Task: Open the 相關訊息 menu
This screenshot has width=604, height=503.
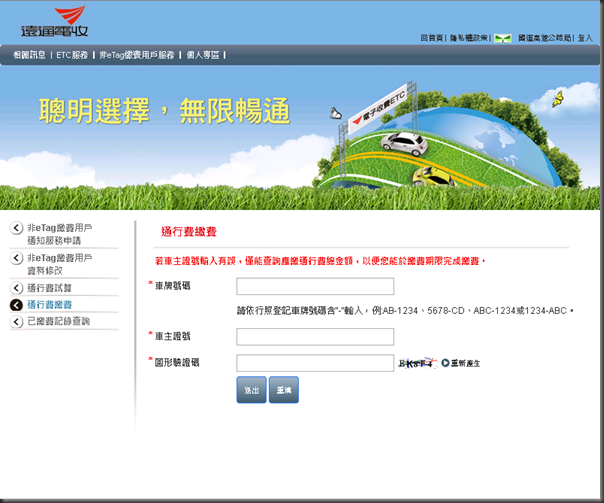Action: (x=29, y=55)
